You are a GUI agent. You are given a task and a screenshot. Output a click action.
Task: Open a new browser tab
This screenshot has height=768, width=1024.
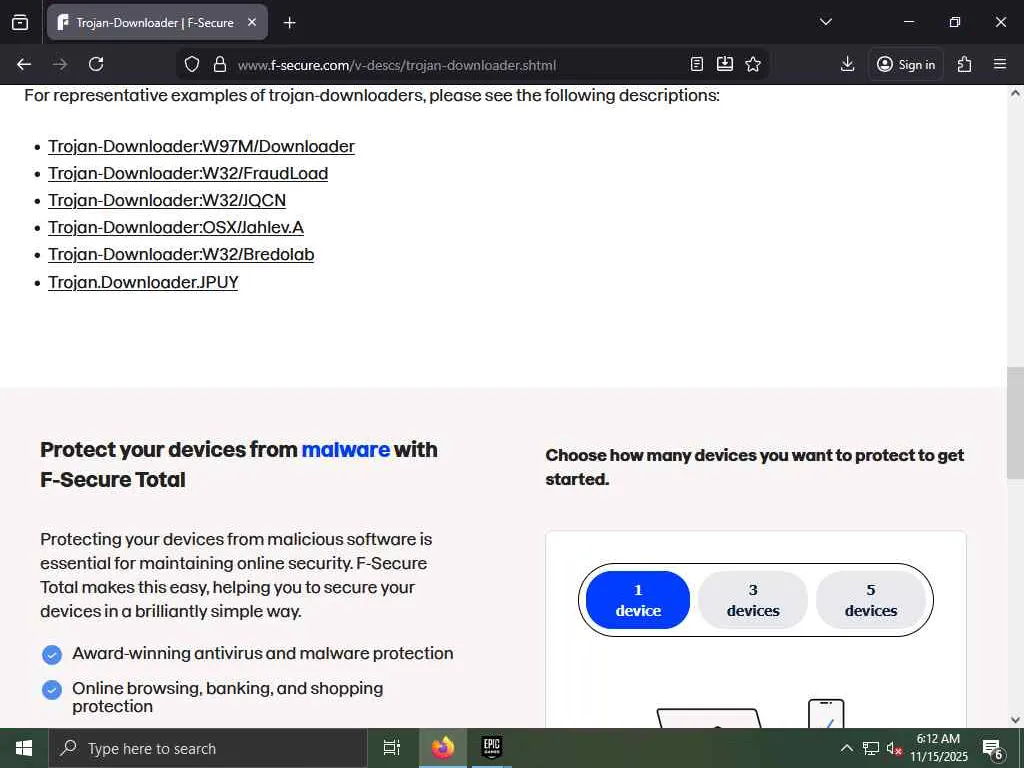pos(289,23)
